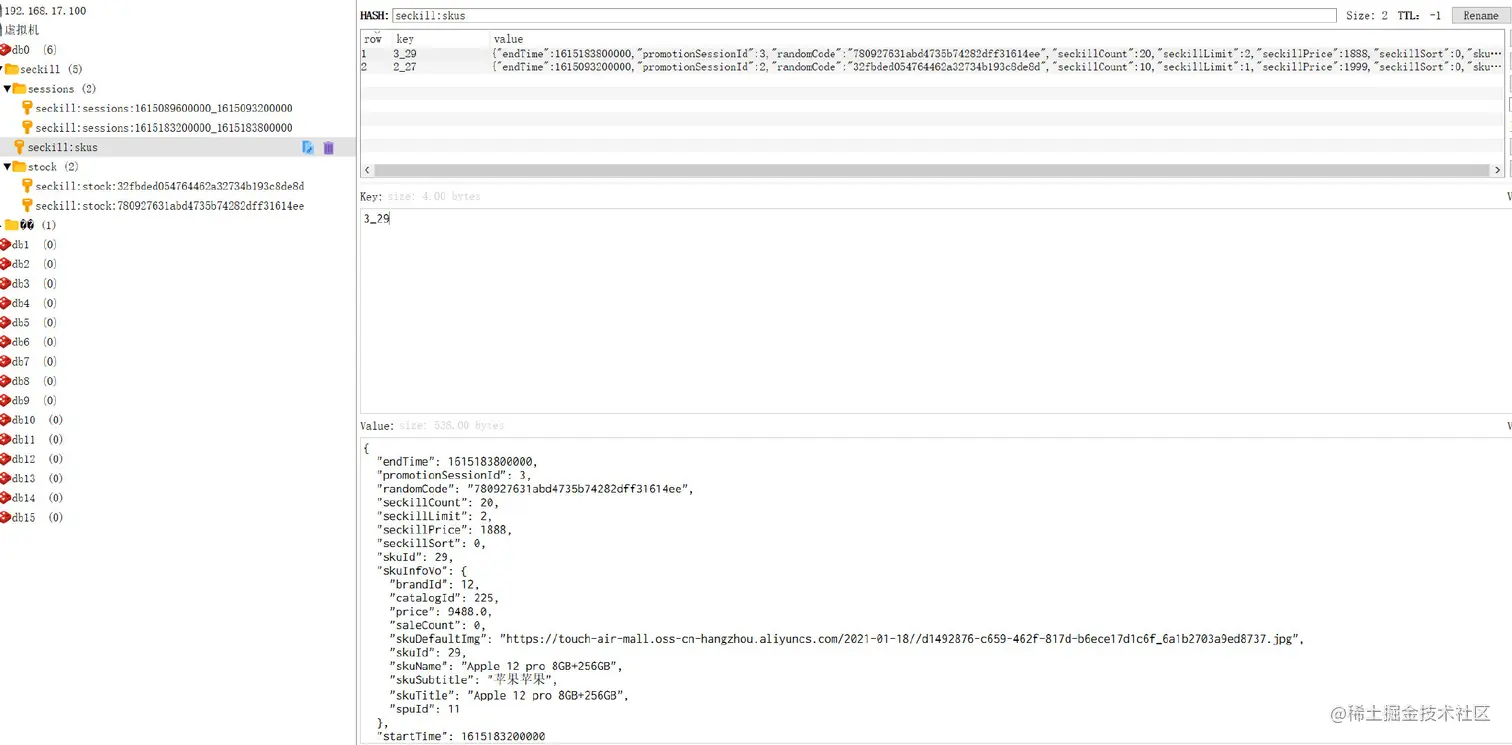This screenshot has width=1512, height=745.
Task: Click the red Redis icon for db4
Action: pyautogui.click(x=5, y=303)
